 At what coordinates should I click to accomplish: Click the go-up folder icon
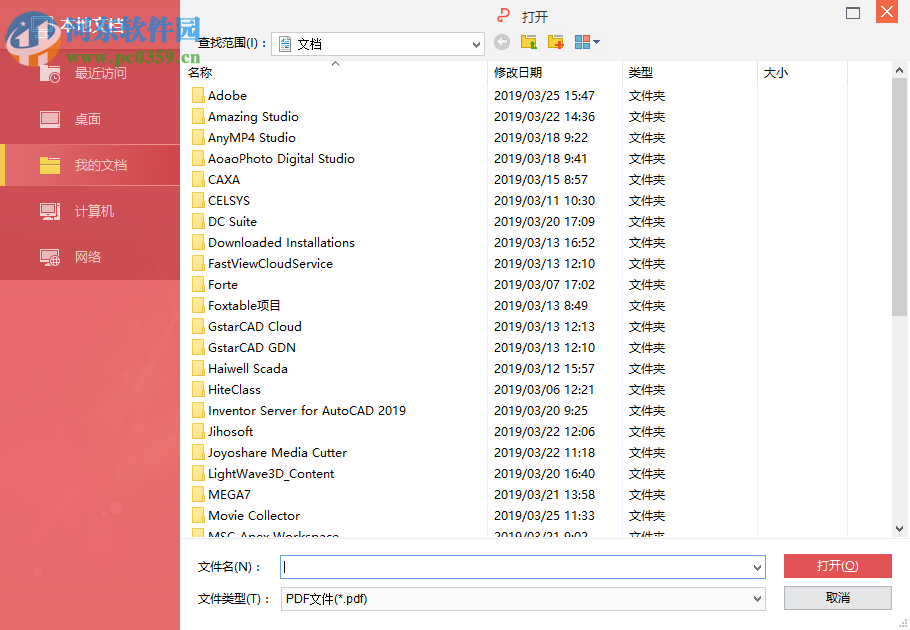(x=530, y=43)
